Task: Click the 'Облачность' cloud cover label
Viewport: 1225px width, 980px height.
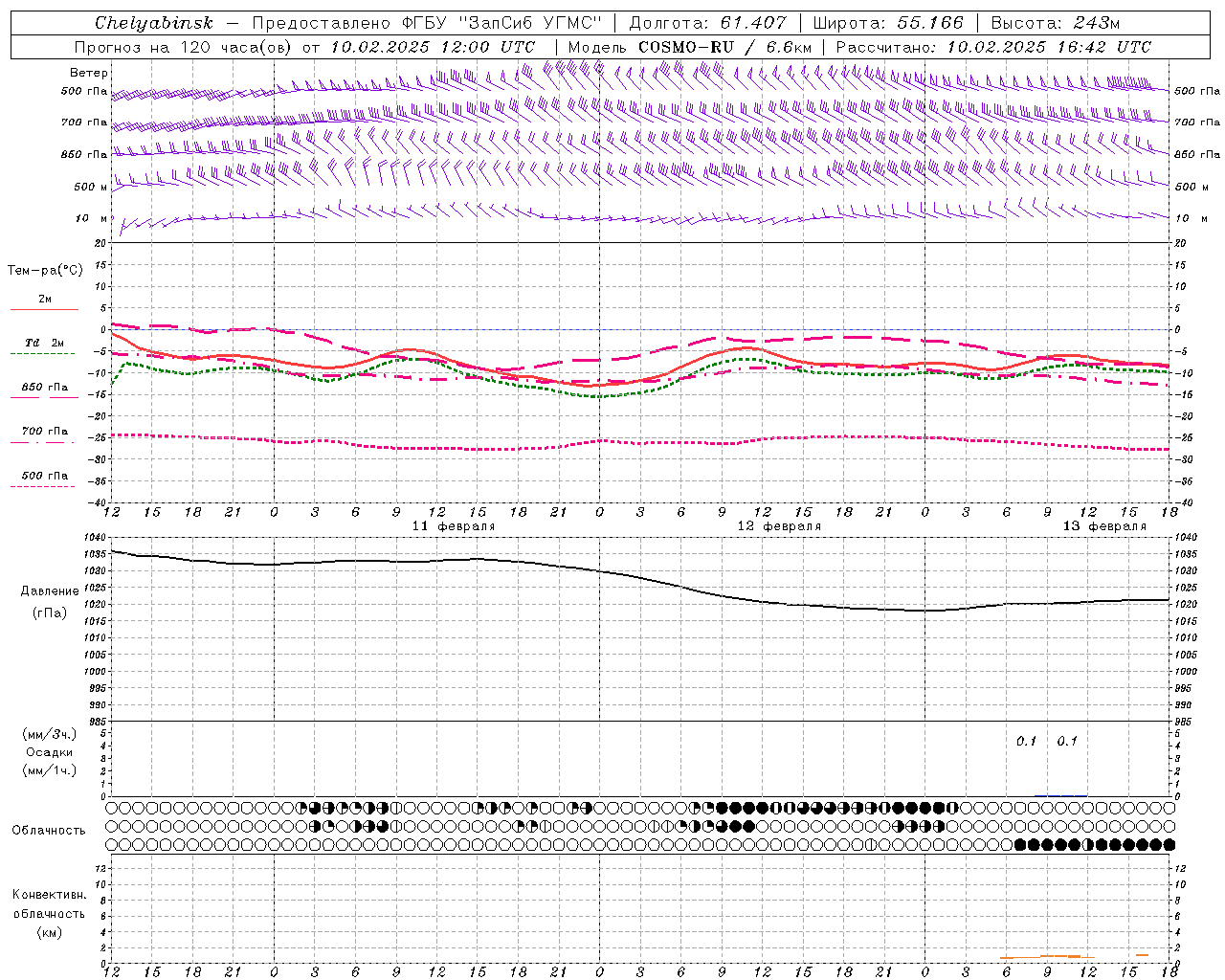Action: (49, 831)
